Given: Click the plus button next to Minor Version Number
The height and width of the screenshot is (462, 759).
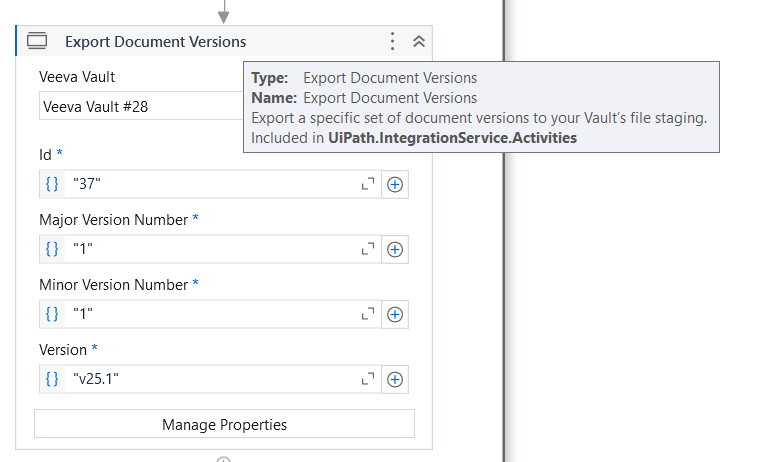Looking at the screenshot, I should click(x=395, y=314).
